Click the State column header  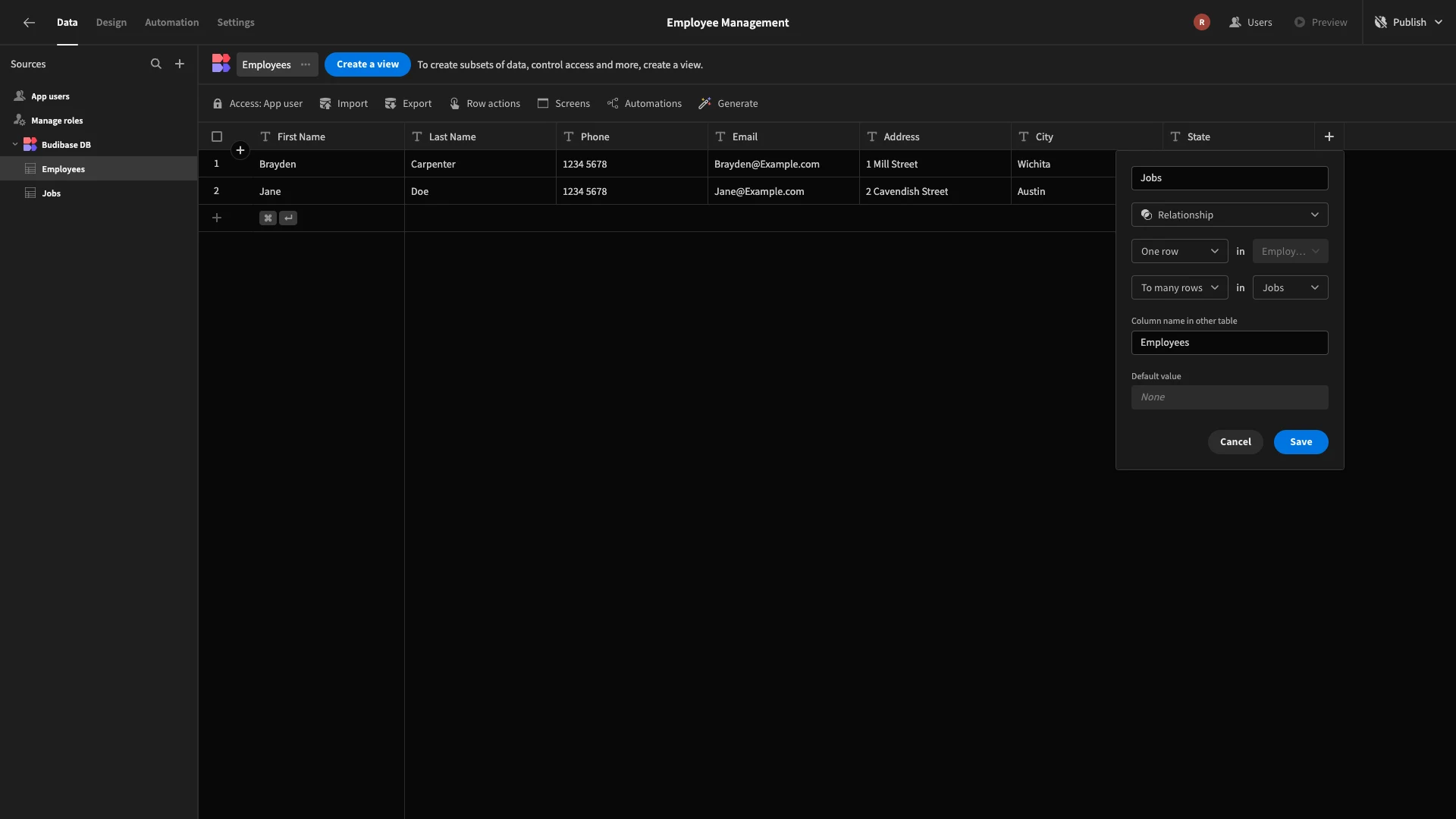coord(1238,136)
